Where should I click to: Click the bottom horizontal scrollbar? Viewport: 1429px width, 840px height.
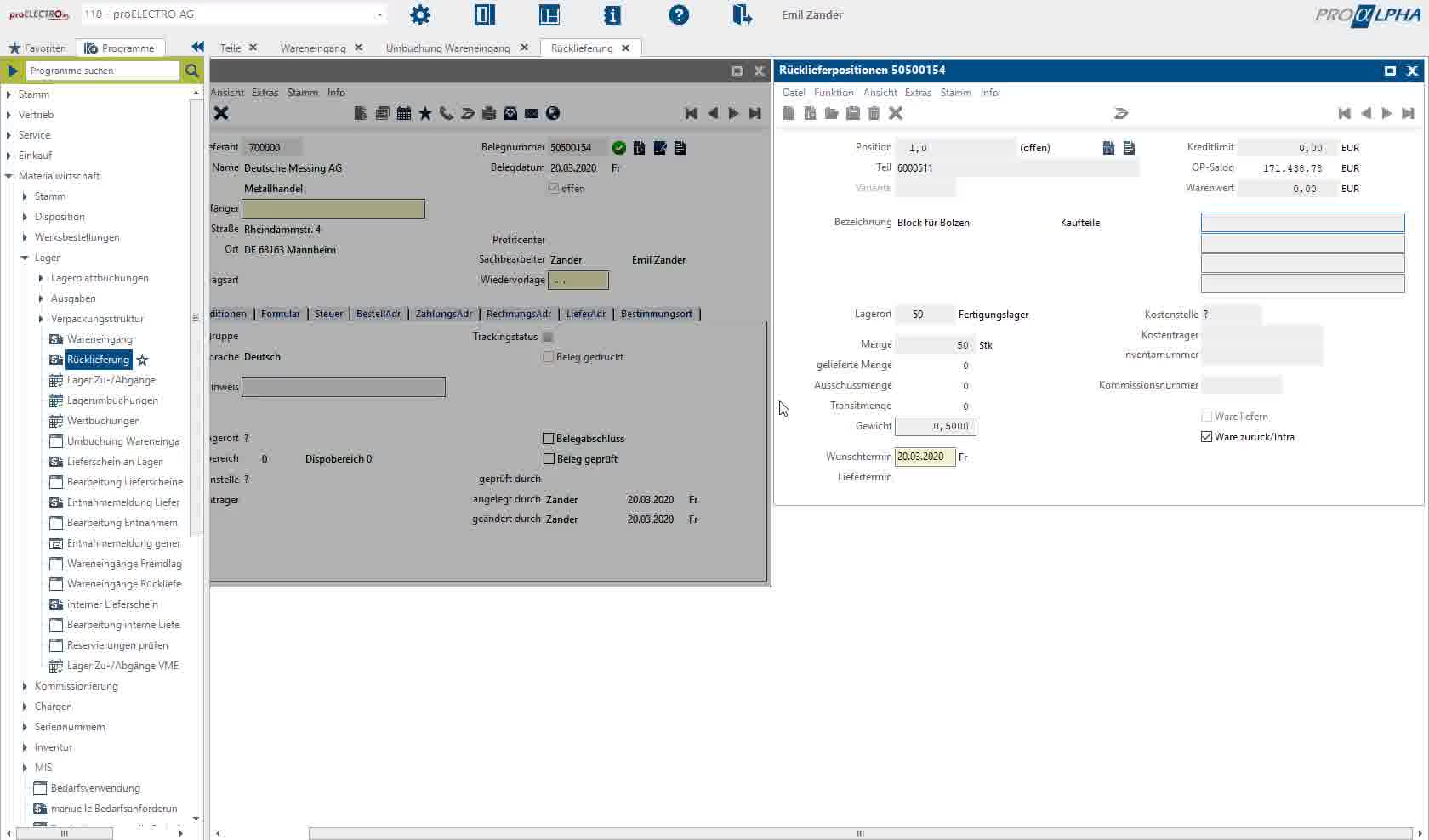(x=860, y=833)
